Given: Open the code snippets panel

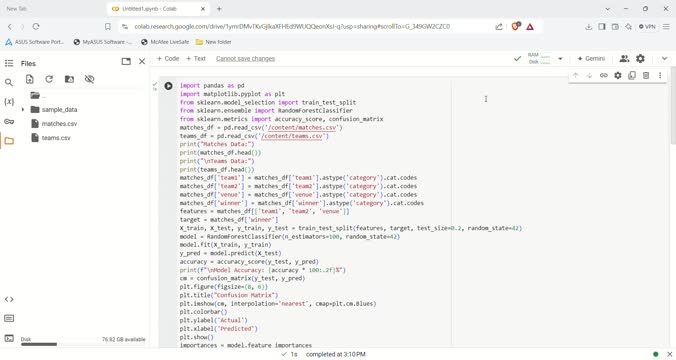Looking at the screenshot, I should (x=9, y=299).
